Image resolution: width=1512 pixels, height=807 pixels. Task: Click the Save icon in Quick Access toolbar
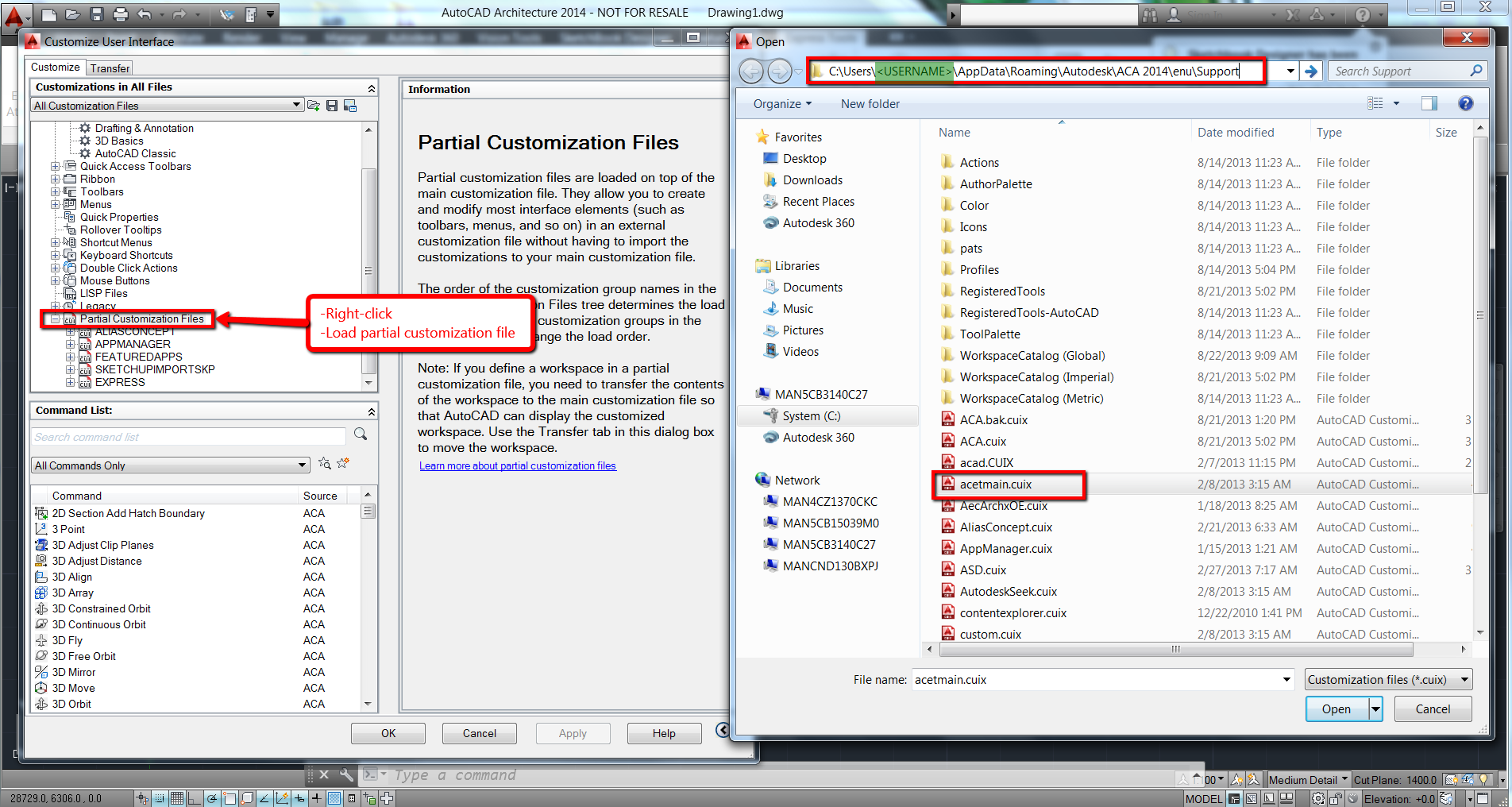point(97,14)
